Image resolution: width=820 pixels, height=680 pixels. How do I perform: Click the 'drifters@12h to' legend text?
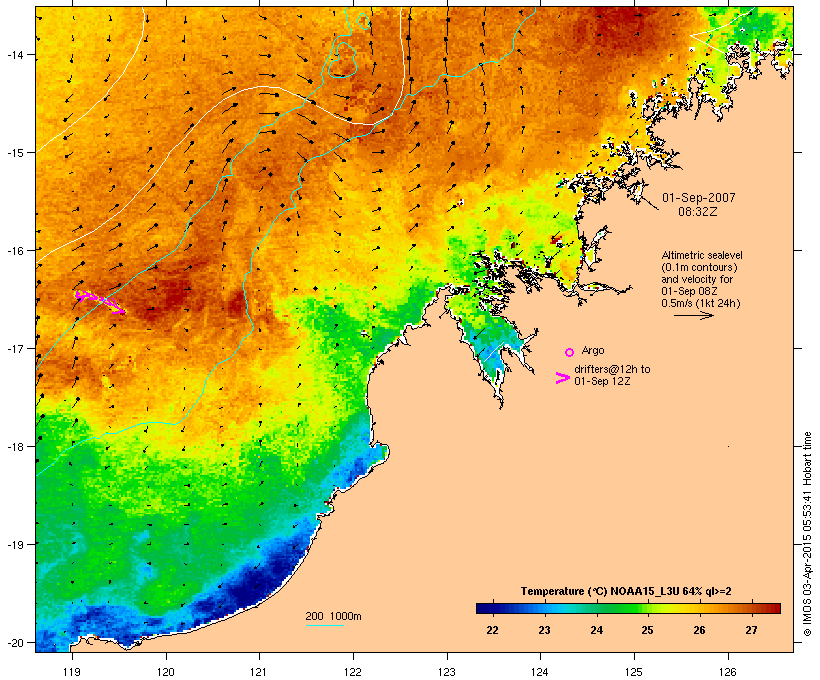[612, 369]
